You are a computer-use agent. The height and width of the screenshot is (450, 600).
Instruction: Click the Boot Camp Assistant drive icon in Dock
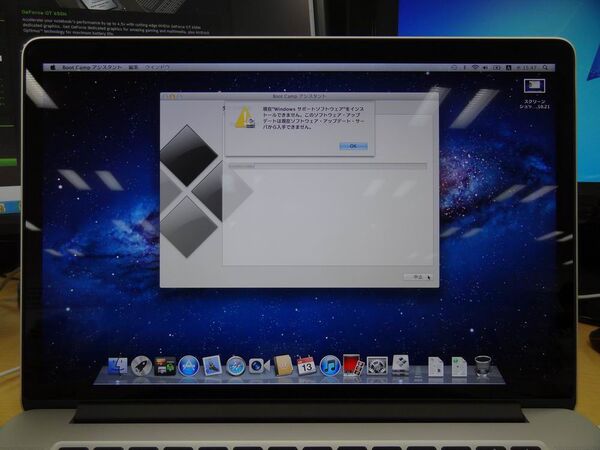[400, 365]
